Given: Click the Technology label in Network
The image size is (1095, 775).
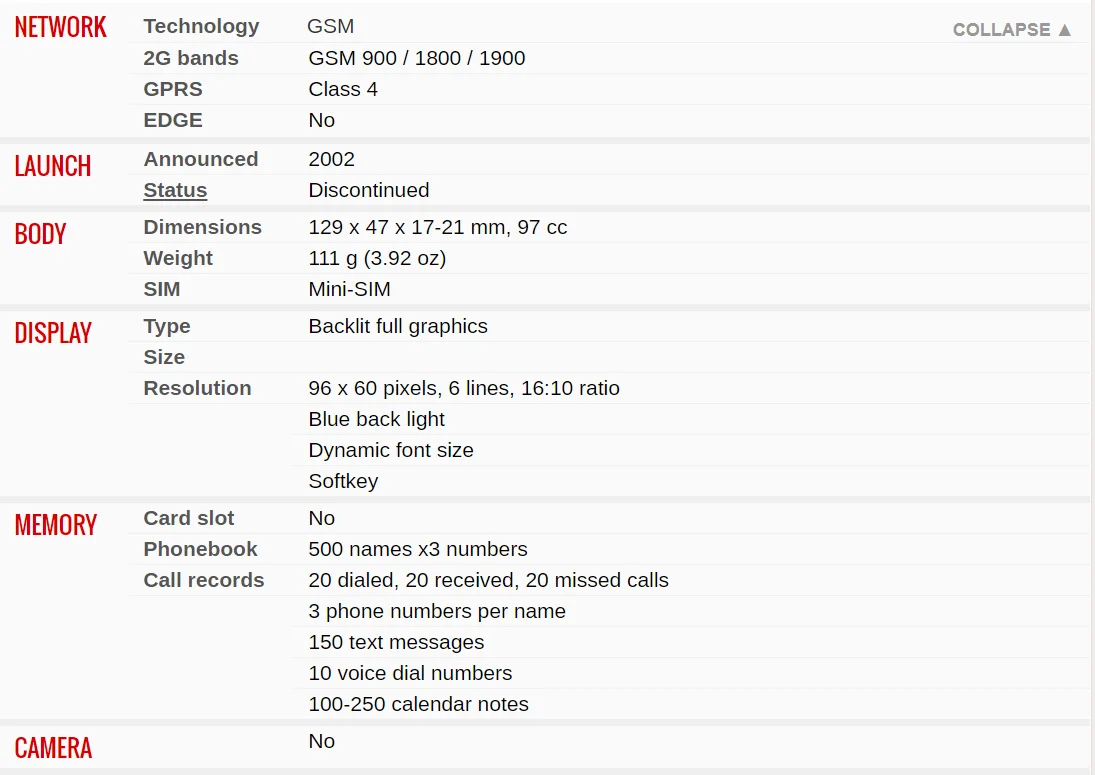Looking at the screenshot, I should pyautogui.click(x=201, y=26).
